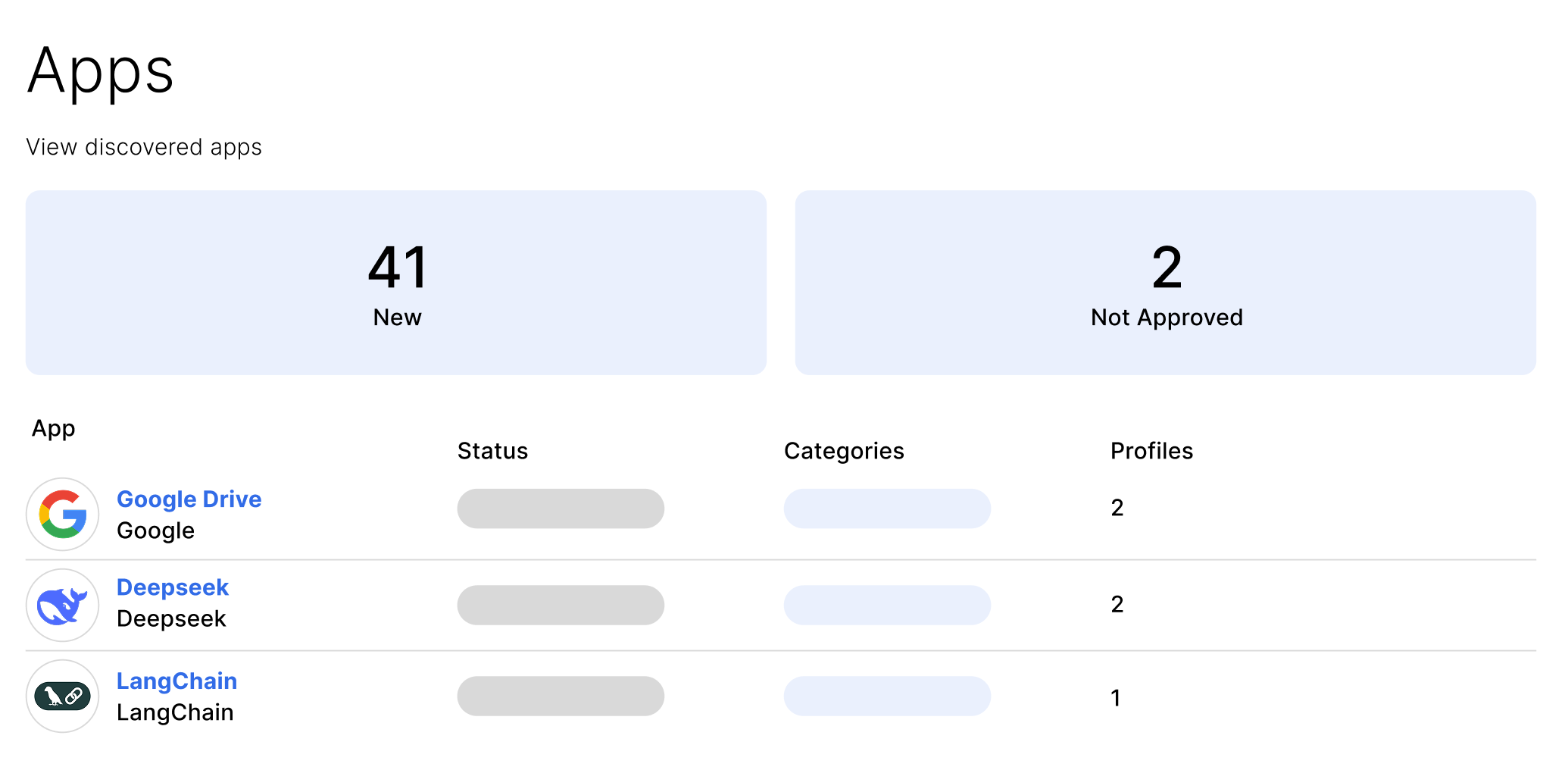The height and width of the screenshot is (770, 1568).
Task: Sort by the Status column header
Action: point(492,451)
